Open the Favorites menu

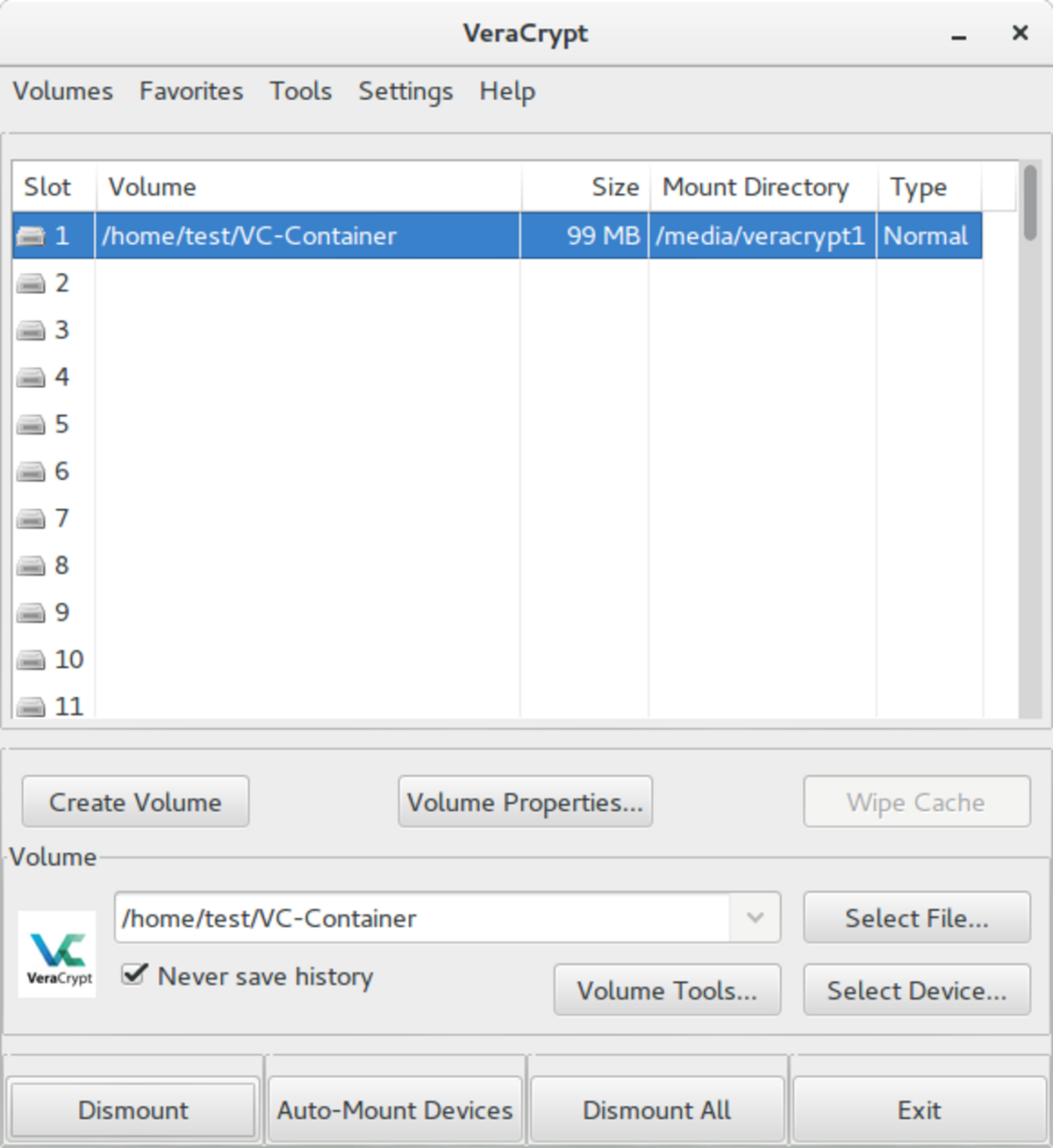pyautogui.click(x=191, y=91)
